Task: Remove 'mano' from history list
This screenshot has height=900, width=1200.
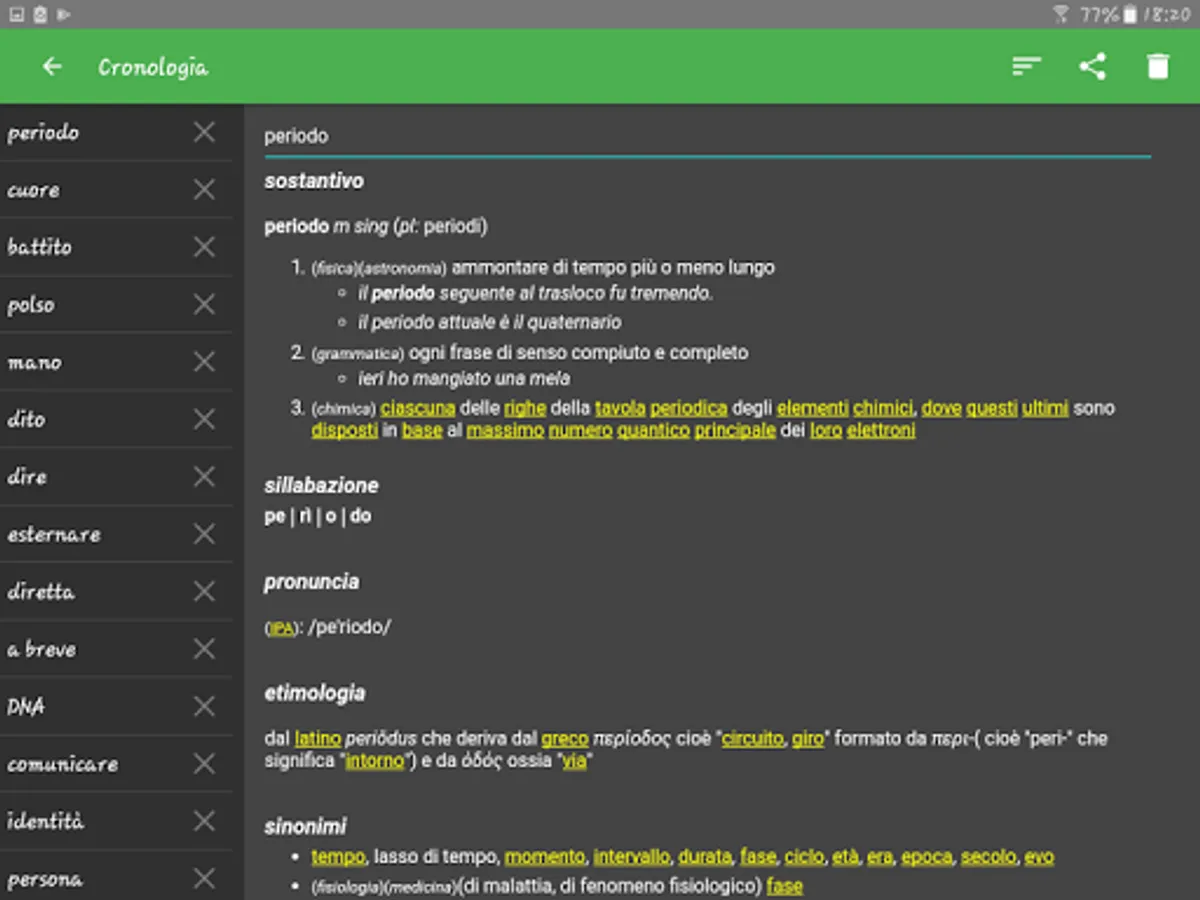Action: point(204,362)
